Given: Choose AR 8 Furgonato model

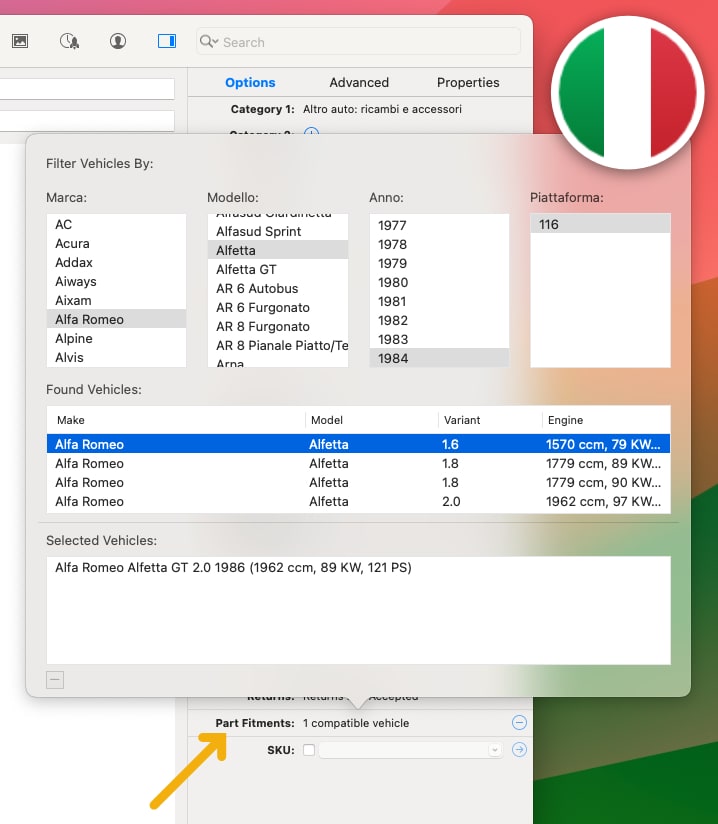Looking at the screenshot, I should click(278, 326).
